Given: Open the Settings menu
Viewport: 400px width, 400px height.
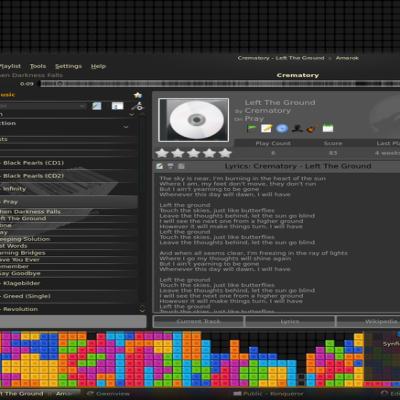Looking at the screenshot, I should 68,66.
